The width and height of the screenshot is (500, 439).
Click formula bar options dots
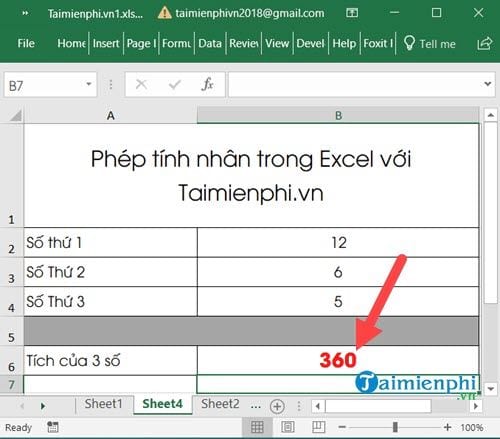pos(111,85)
